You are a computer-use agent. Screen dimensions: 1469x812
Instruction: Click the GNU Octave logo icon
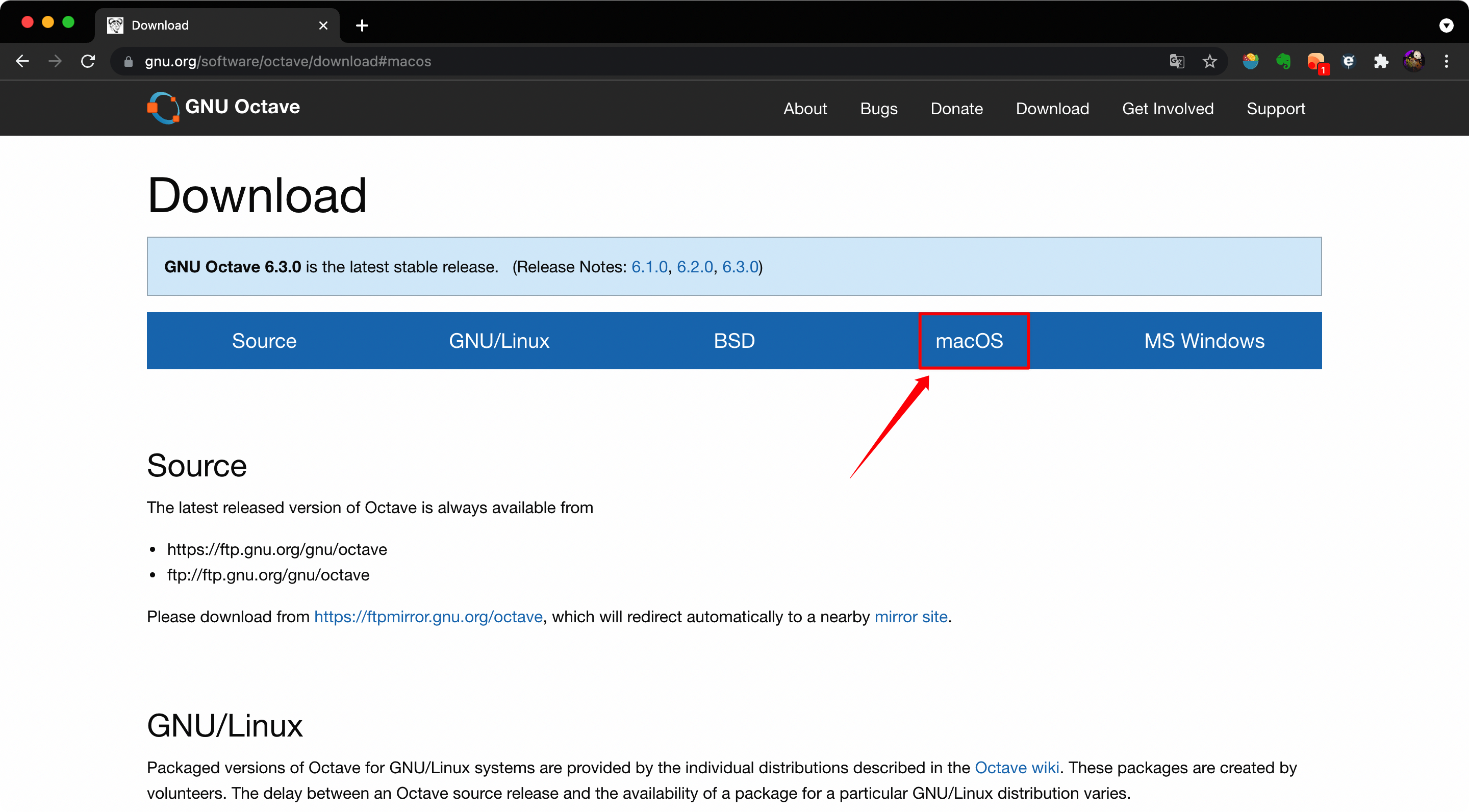click(x=163, y=108)
